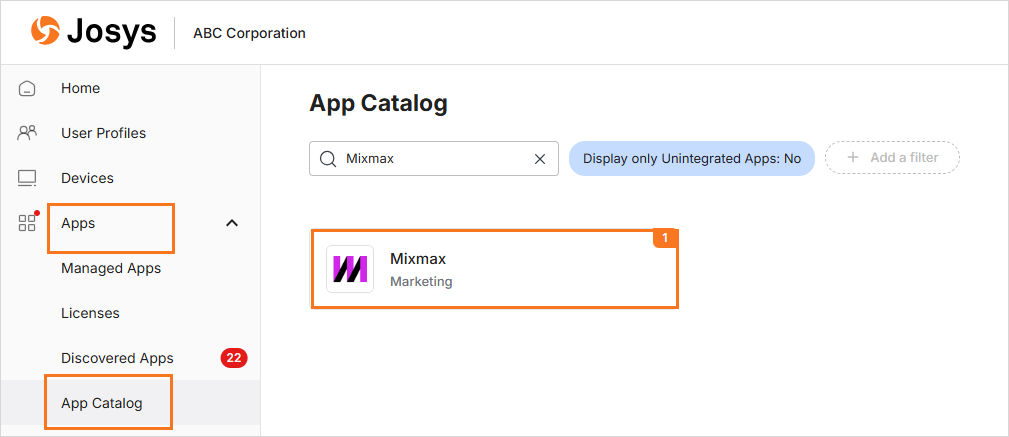This screenshot has width=1009, height=437.
Task: Click the 22 badge on Discovered Apps
Action: pyautogui.click(x=234, y=358)
